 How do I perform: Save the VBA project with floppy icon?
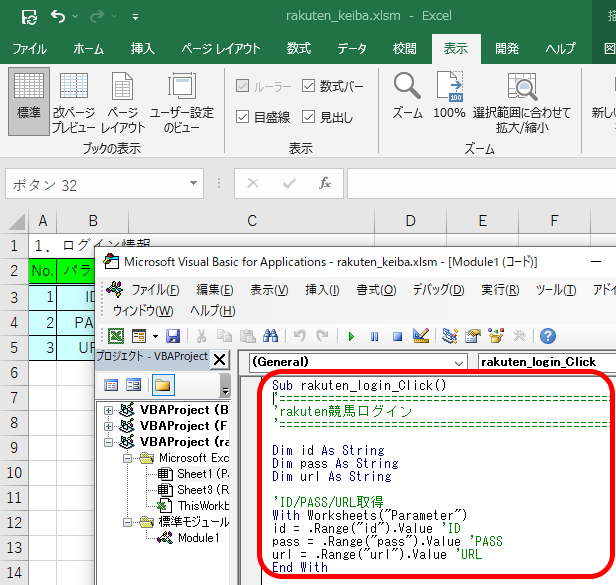pos(173,336)
